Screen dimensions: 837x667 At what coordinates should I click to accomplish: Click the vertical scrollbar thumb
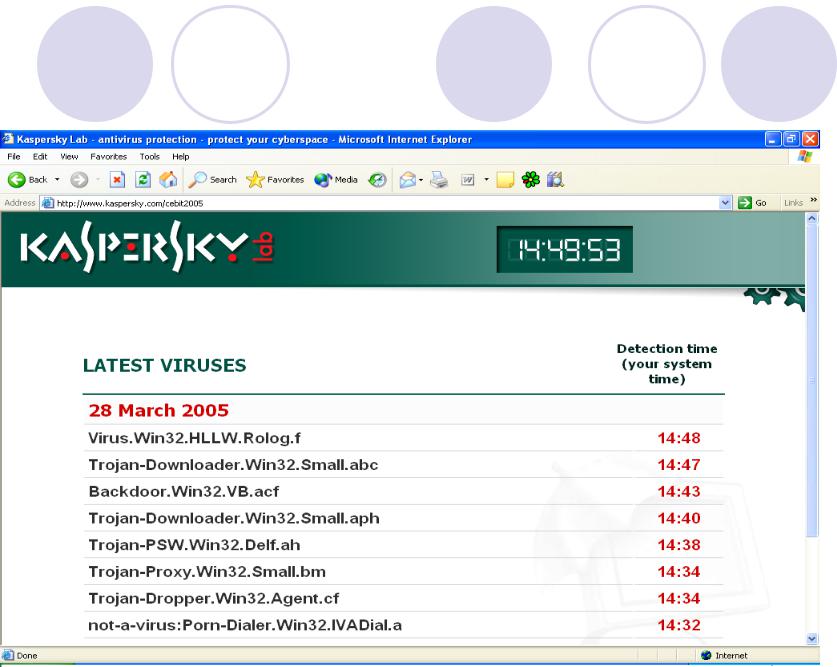[812, 380]
